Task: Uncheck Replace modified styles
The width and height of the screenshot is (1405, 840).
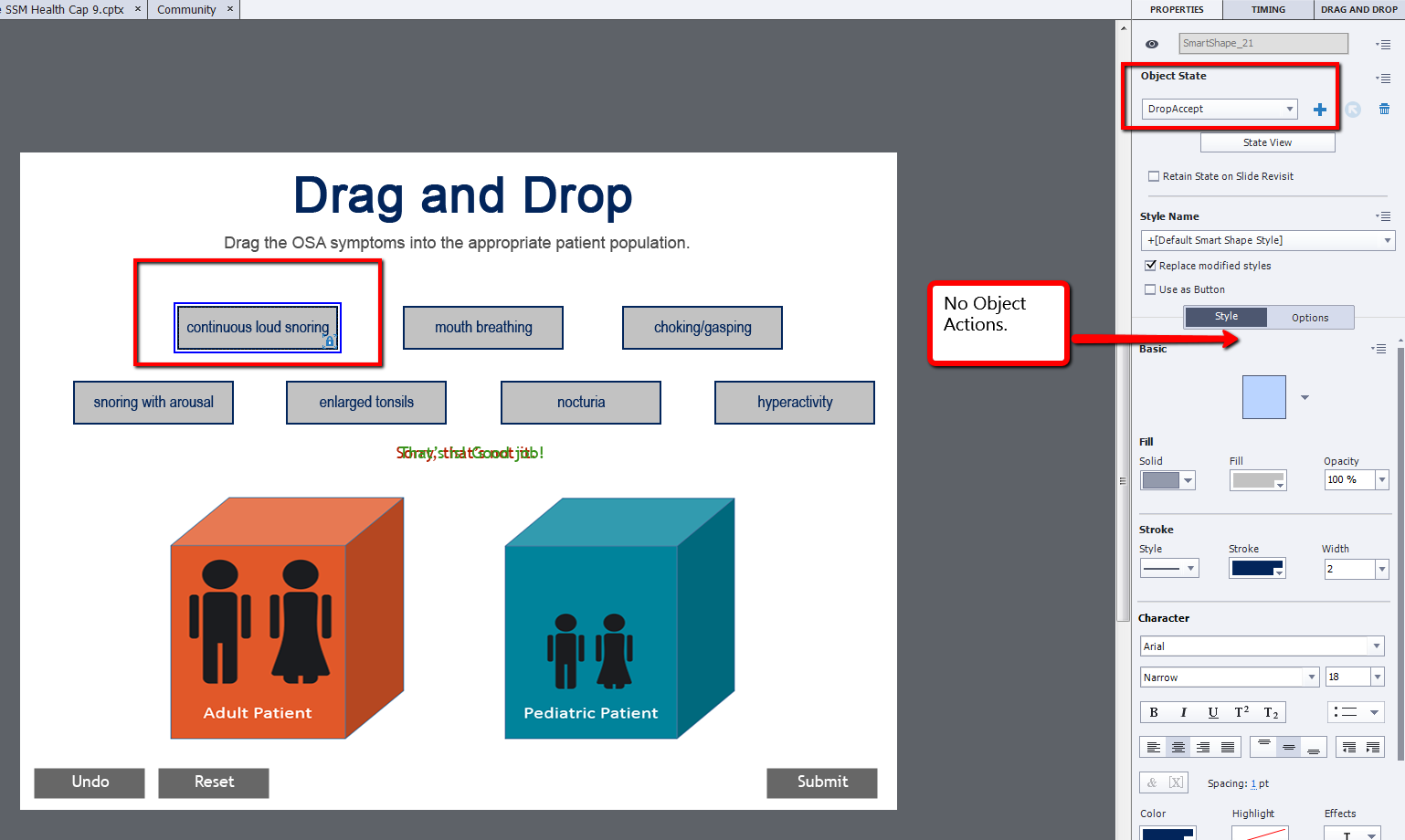Action: tap(1151, 266)
